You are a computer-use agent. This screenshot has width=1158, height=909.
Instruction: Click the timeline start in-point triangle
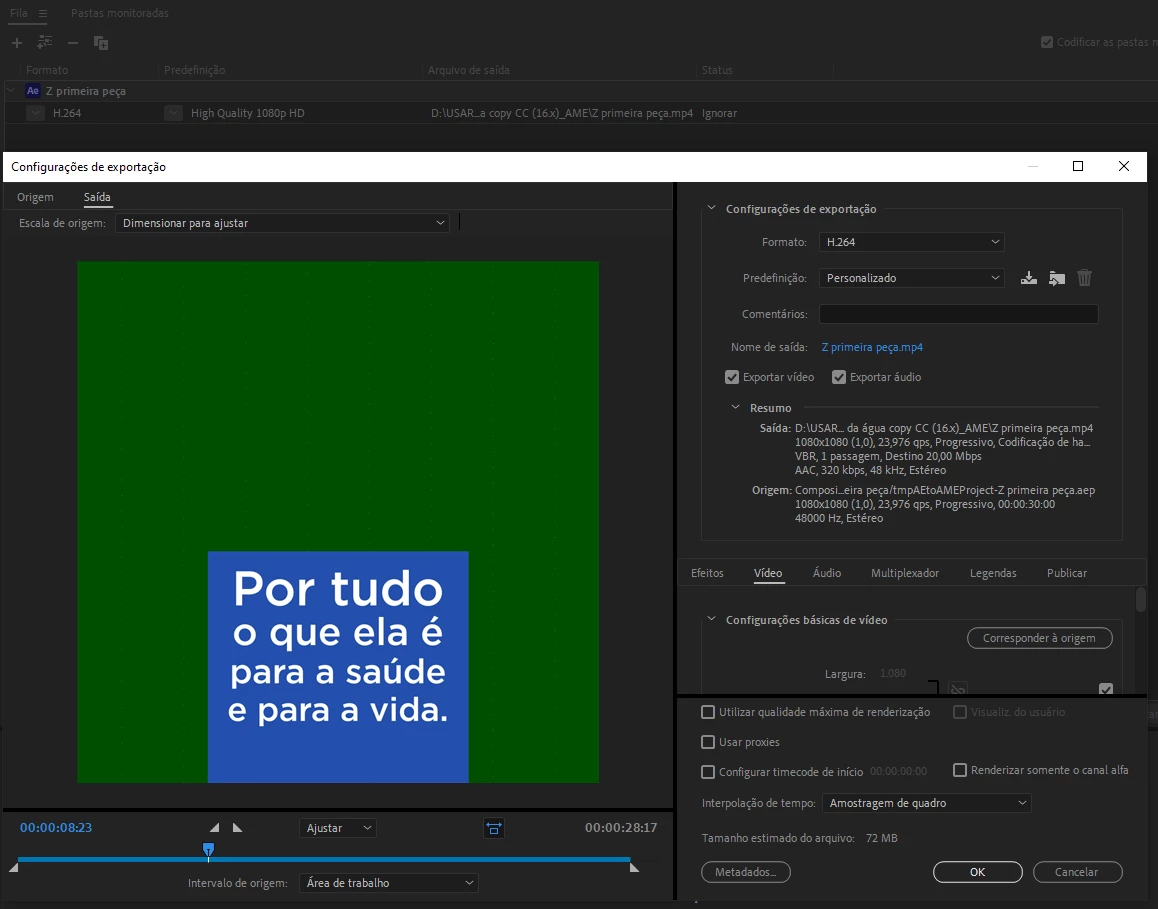[13, 868]
